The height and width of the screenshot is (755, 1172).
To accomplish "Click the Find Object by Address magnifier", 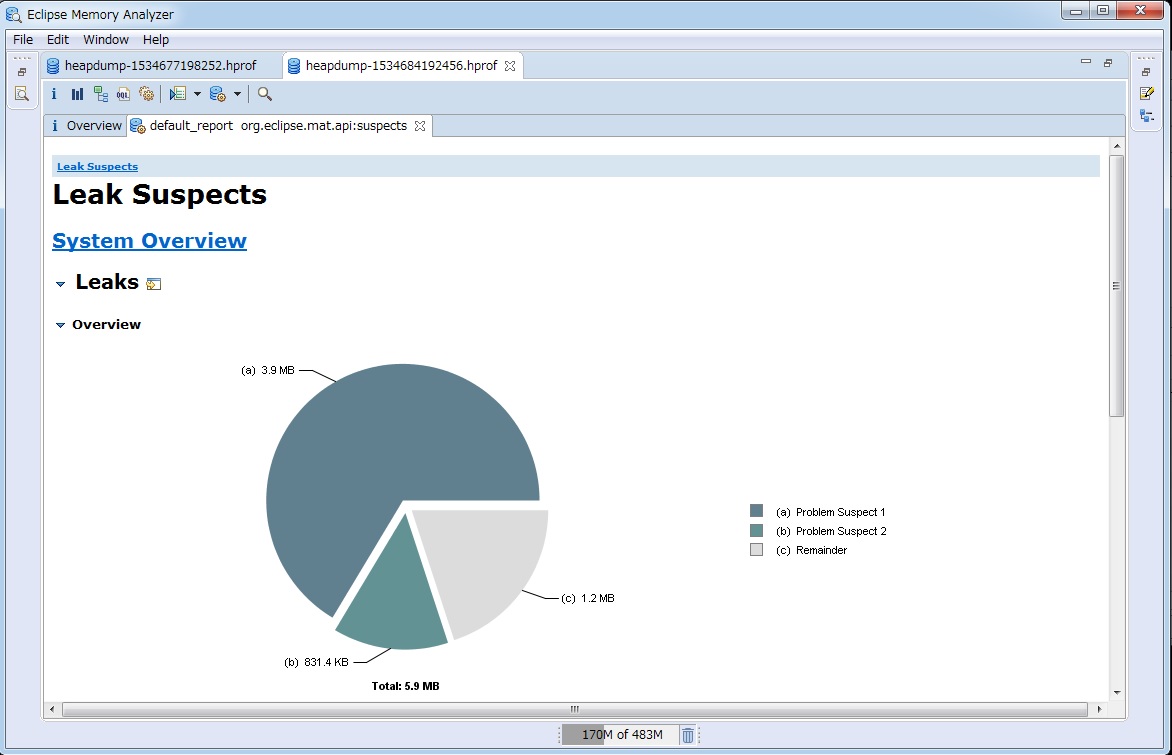I will [264, 94].
